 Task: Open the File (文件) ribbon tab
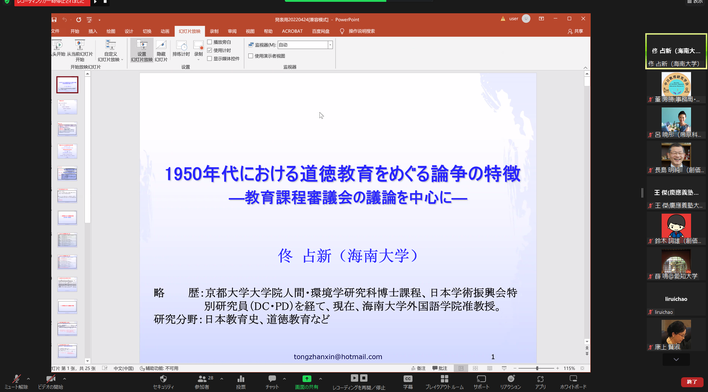tap(56, 31)
